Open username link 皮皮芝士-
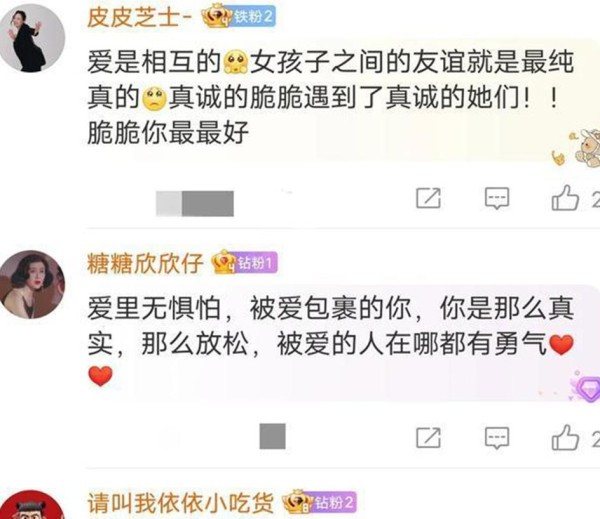 [140, 18]
